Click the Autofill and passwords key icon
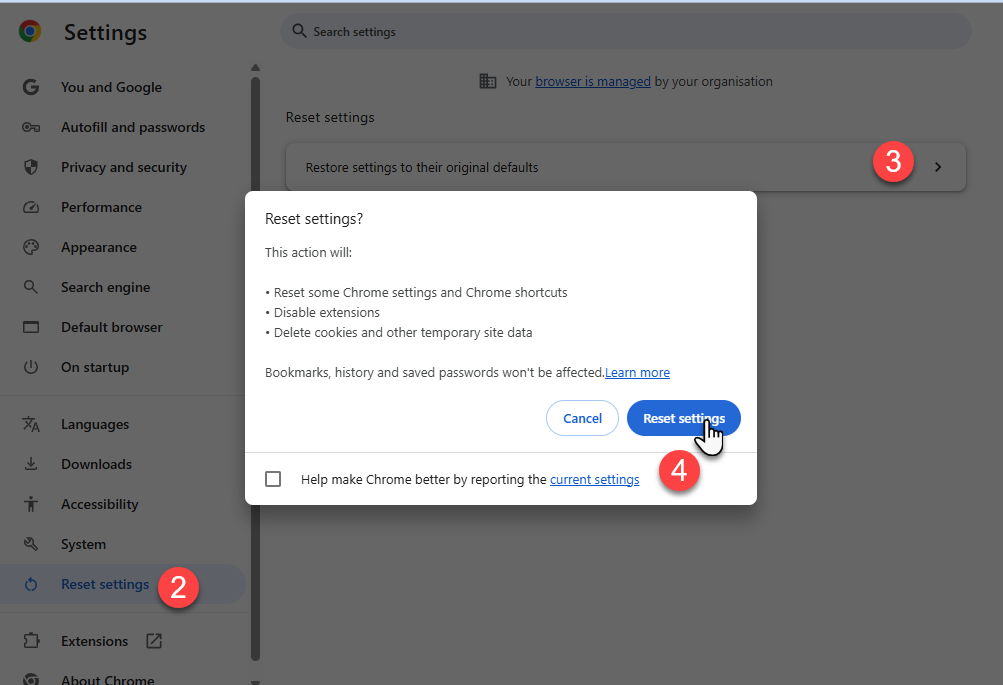This screenshot has height=685, width=1003. (x=31, y=127)
